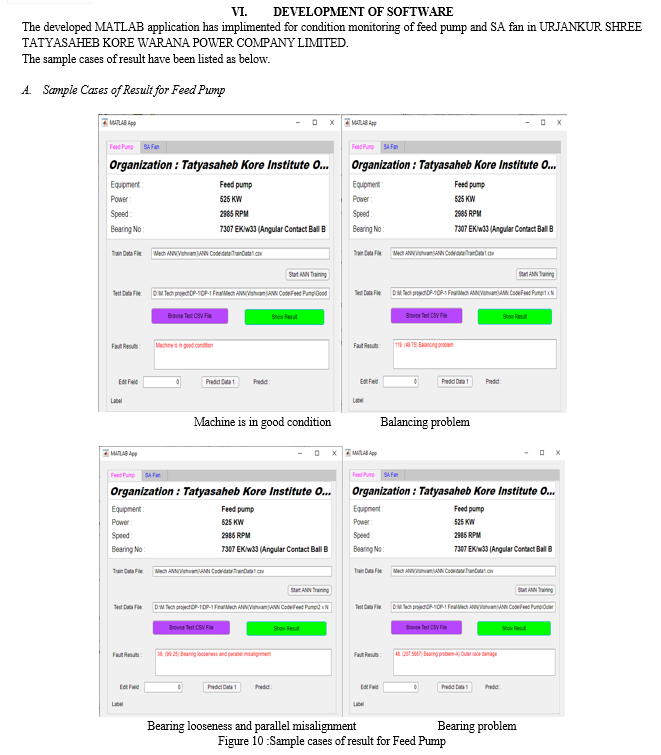Click bearing number 7307 in Outer race damage window
Image resolution: width=661 pixels, height=755 pixels.
(x=503, y=549)
